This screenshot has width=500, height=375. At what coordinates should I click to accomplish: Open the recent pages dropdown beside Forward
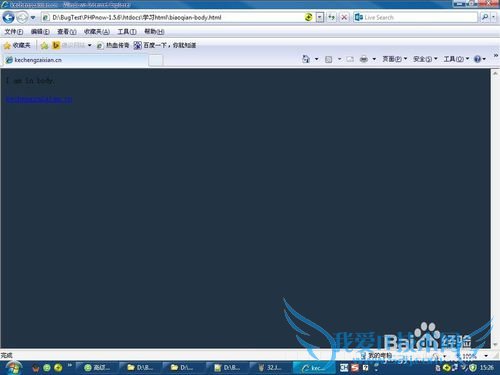tap(33, 17)
